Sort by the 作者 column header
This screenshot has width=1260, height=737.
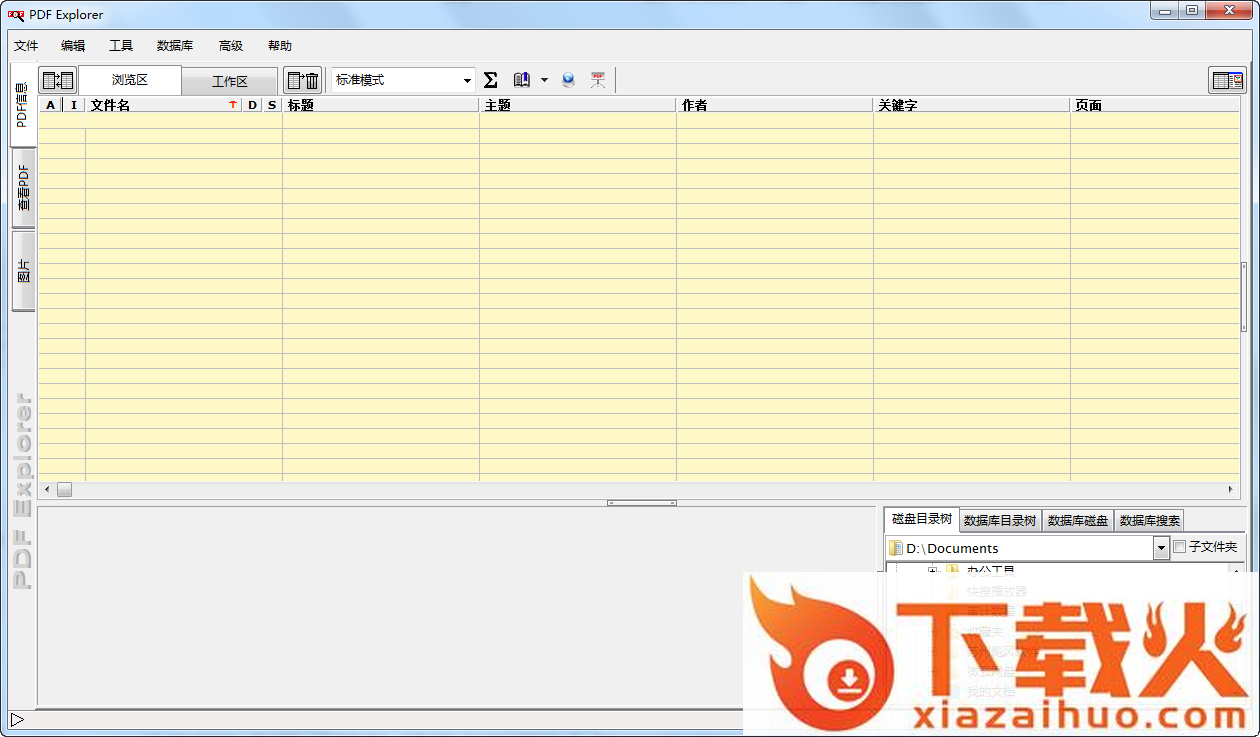click(x=775, y=105)
